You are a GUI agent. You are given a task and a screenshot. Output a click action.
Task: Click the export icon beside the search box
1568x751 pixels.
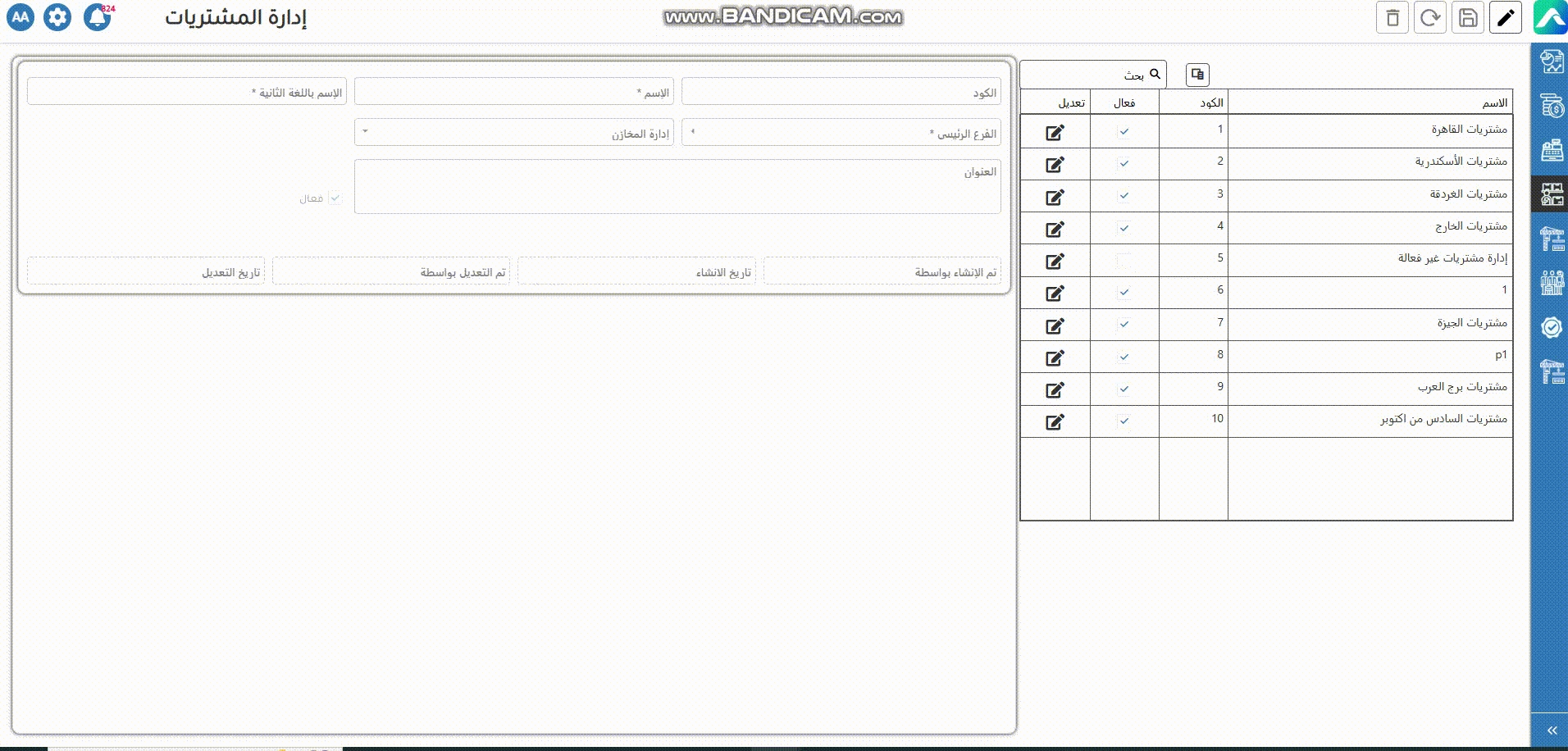pos(1197,75)
